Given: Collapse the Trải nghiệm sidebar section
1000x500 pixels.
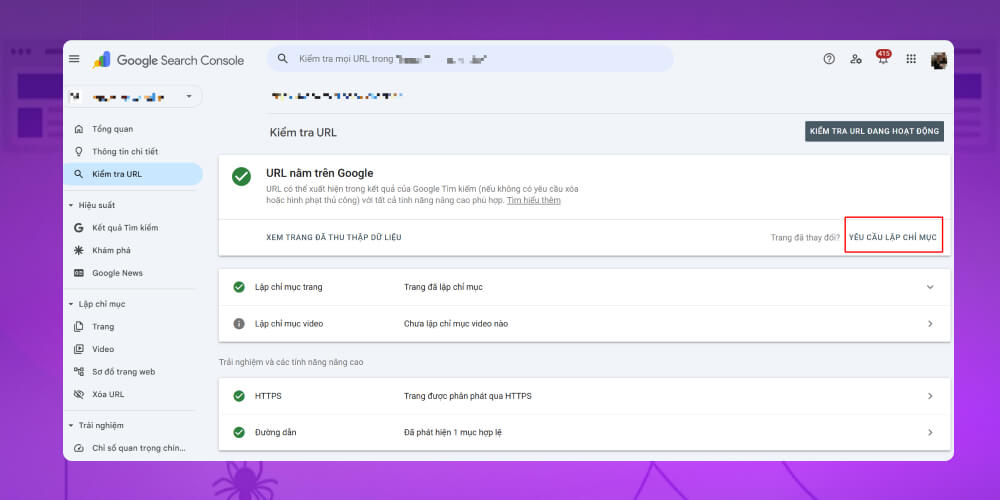Looking at the screenshot, I should [71, 425].
